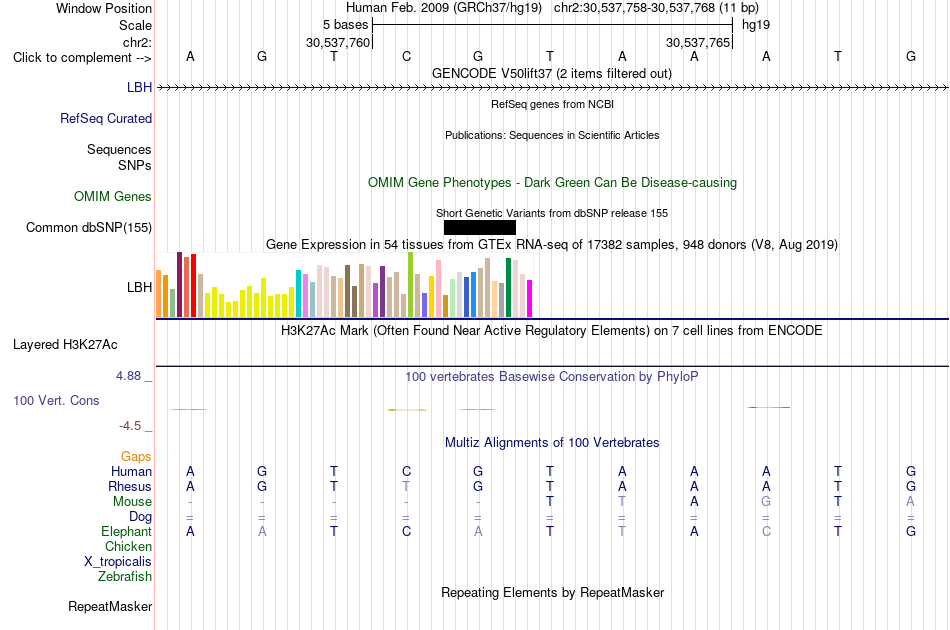Image resolution: width=950 pixels, height=630 pixels.
Task: Click the LBH label beside the GTEx bar chart
Action: pos(139,287)
